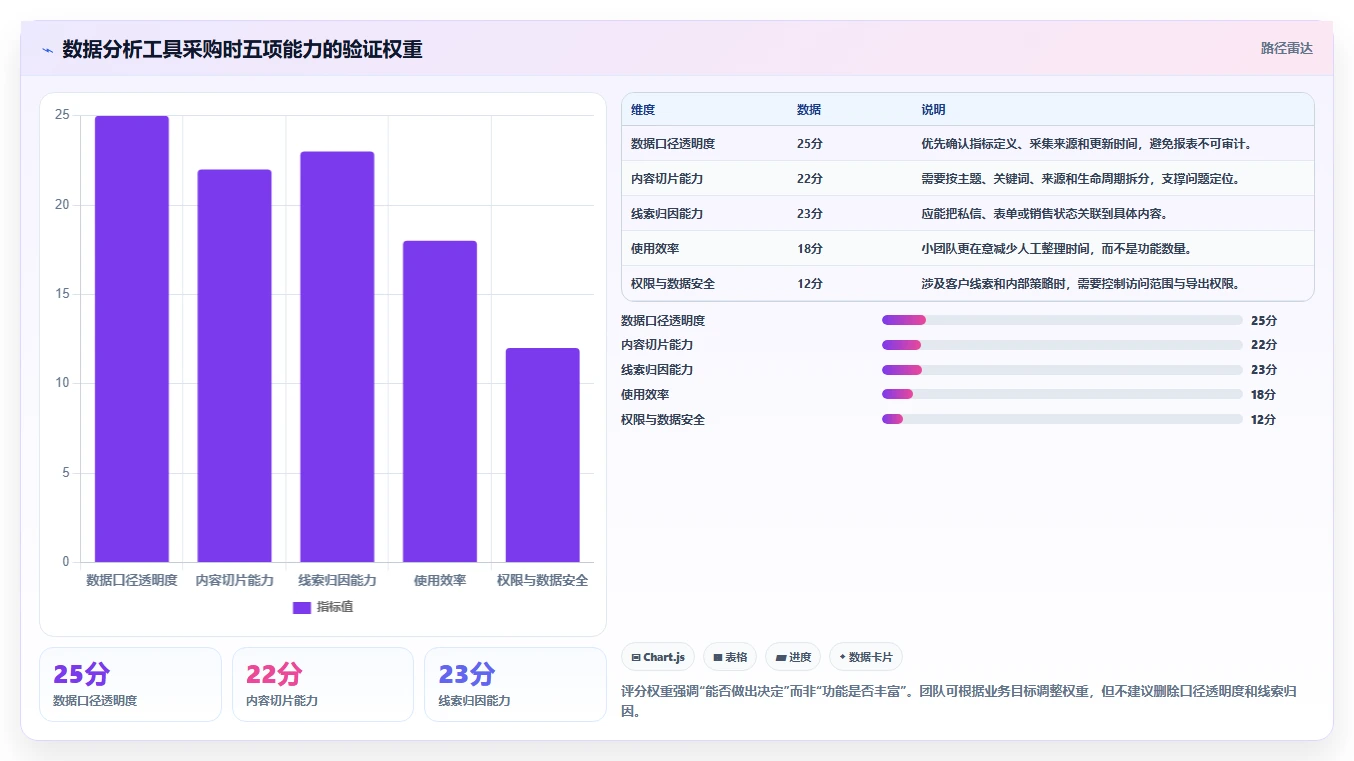1354x761 pixels.
Task: Click the icon on the 进度 chip
Action: click(780, 657)
